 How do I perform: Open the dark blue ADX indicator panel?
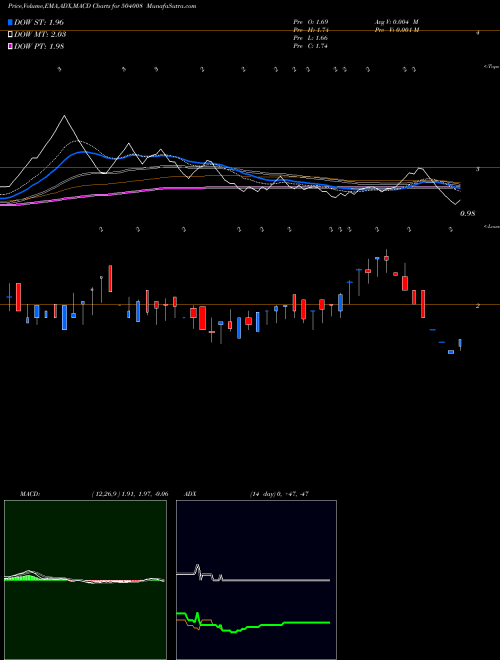click(256, 580)
